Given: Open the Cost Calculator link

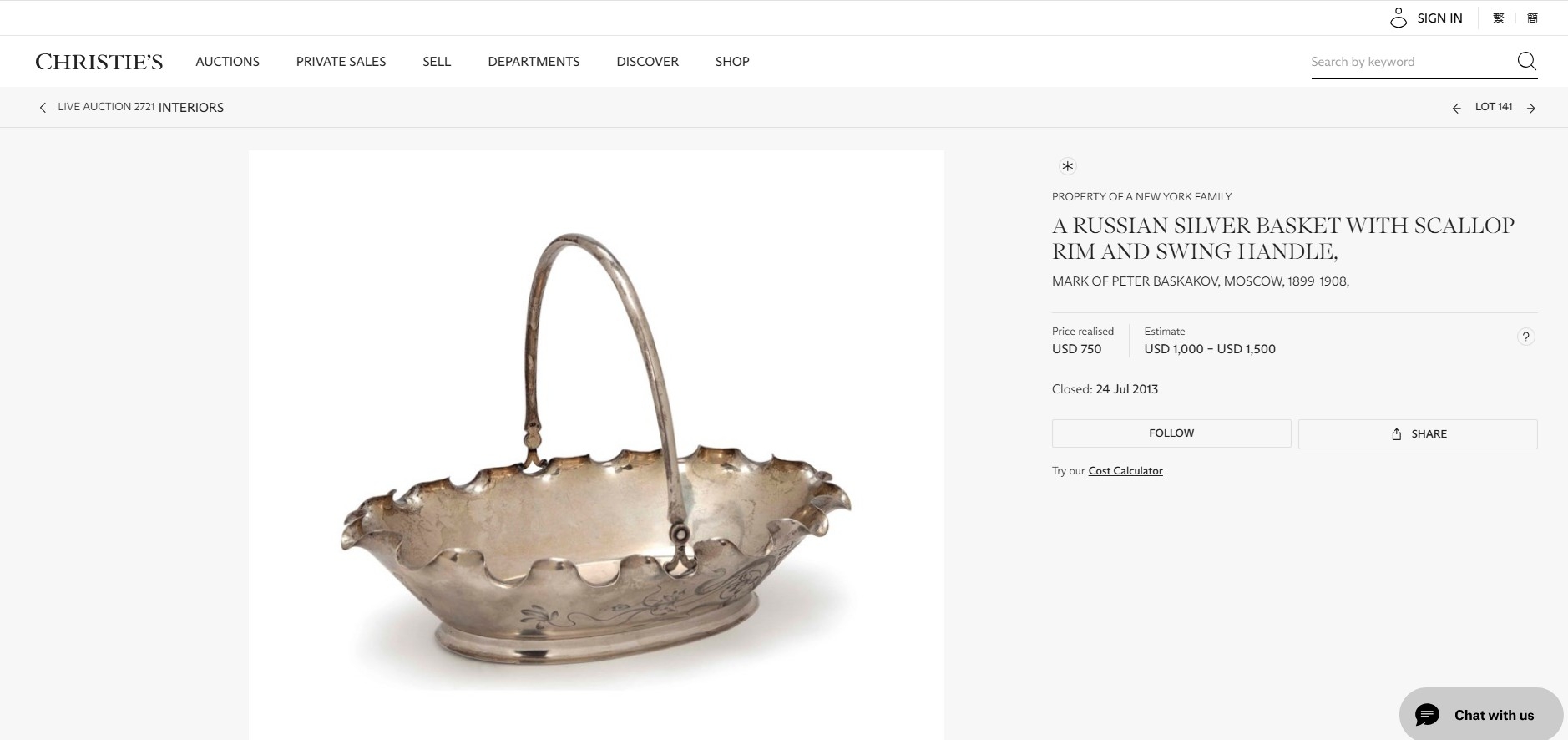Looking at the screenshot, I should pos(1125,471).
